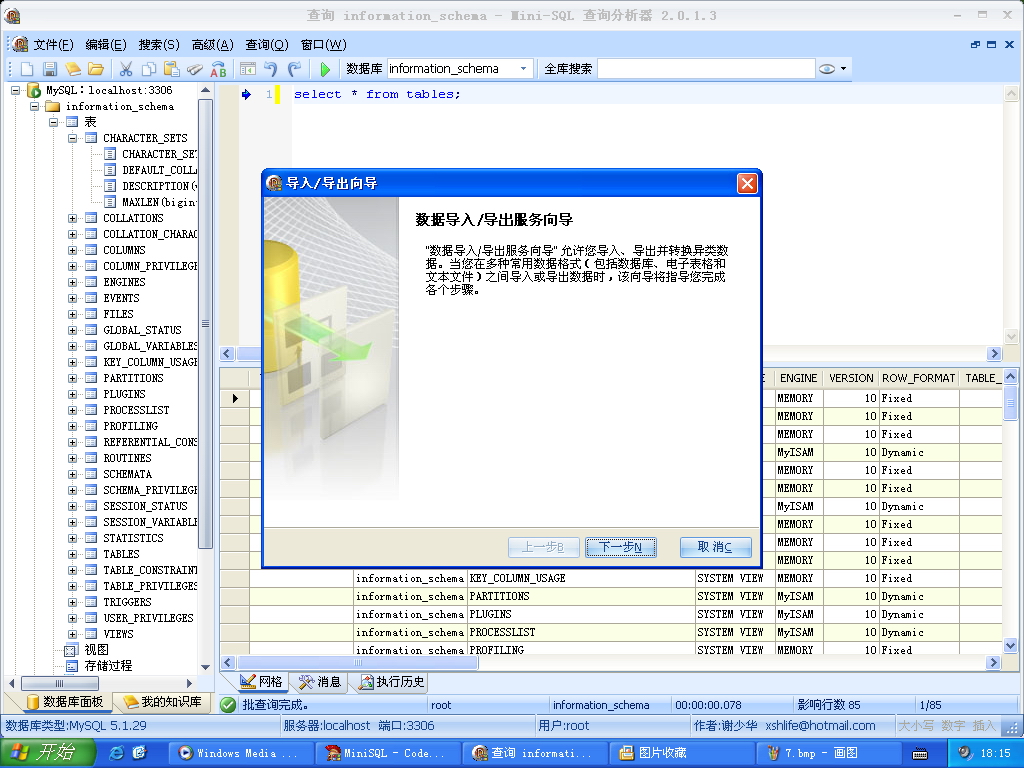Open 图片收藏 taskbar item
1024x768 pixels.
(680, 753)
